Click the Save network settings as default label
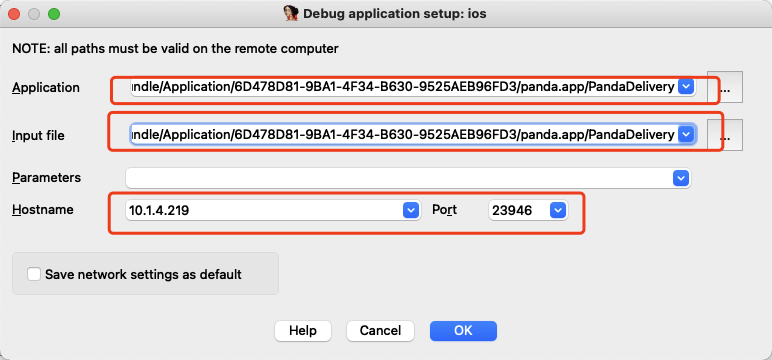772x360 pixels. pyautogui.click(x=143, y=274)
